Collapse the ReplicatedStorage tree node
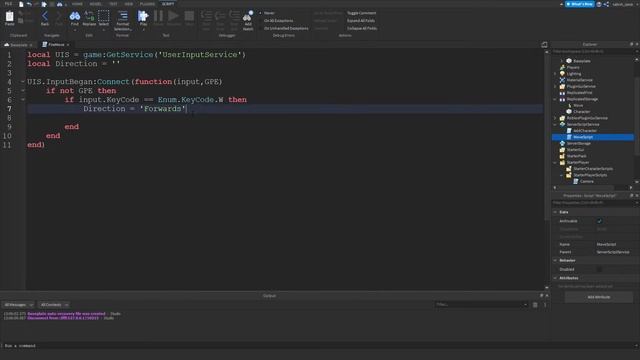The height and width of the screenshot is (360, 640). click(x=555, y=99)
